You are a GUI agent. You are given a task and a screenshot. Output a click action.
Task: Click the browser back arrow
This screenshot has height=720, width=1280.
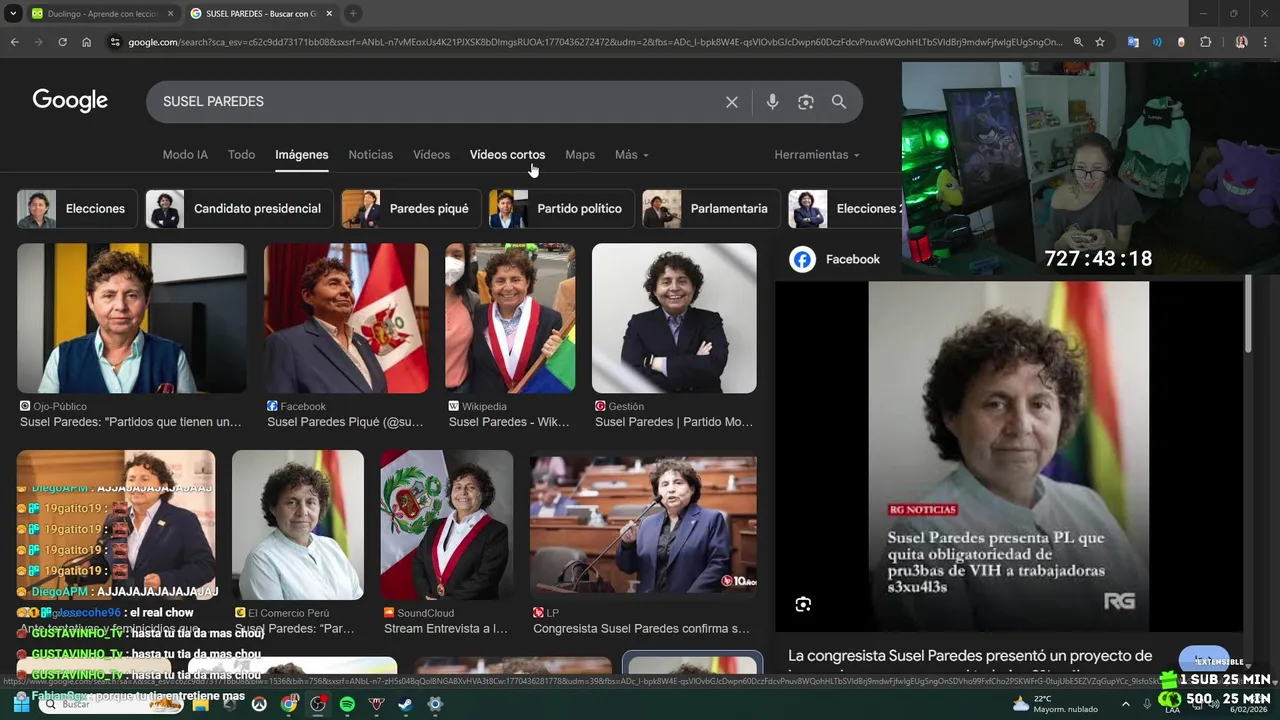(x=14, y=42)
